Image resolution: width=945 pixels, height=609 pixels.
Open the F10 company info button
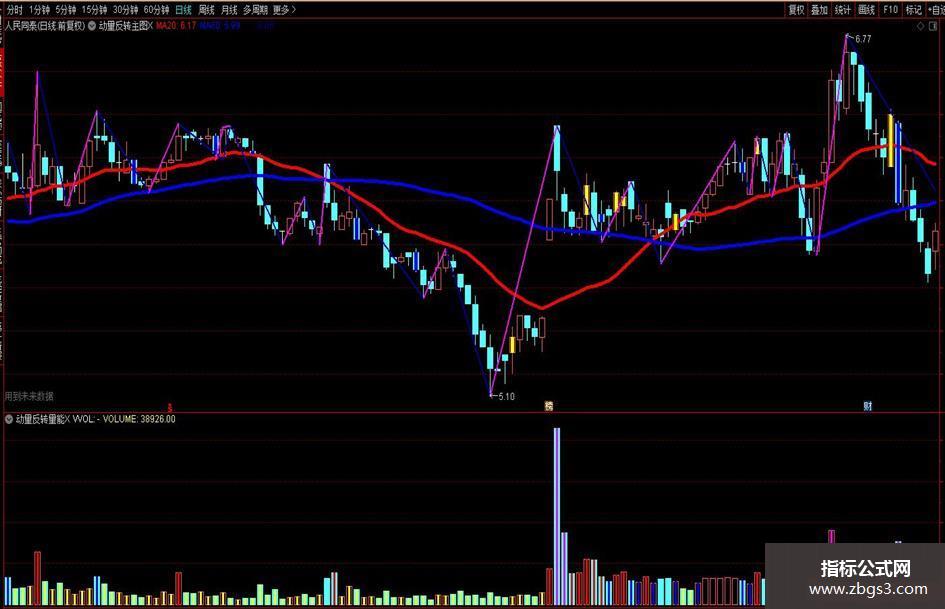pos(890,10)
